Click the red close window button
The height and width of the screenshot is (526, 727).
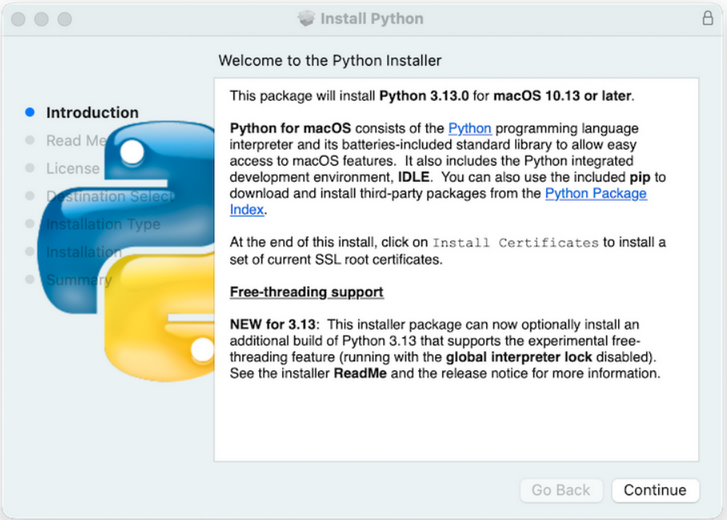[x=18, y=19]
